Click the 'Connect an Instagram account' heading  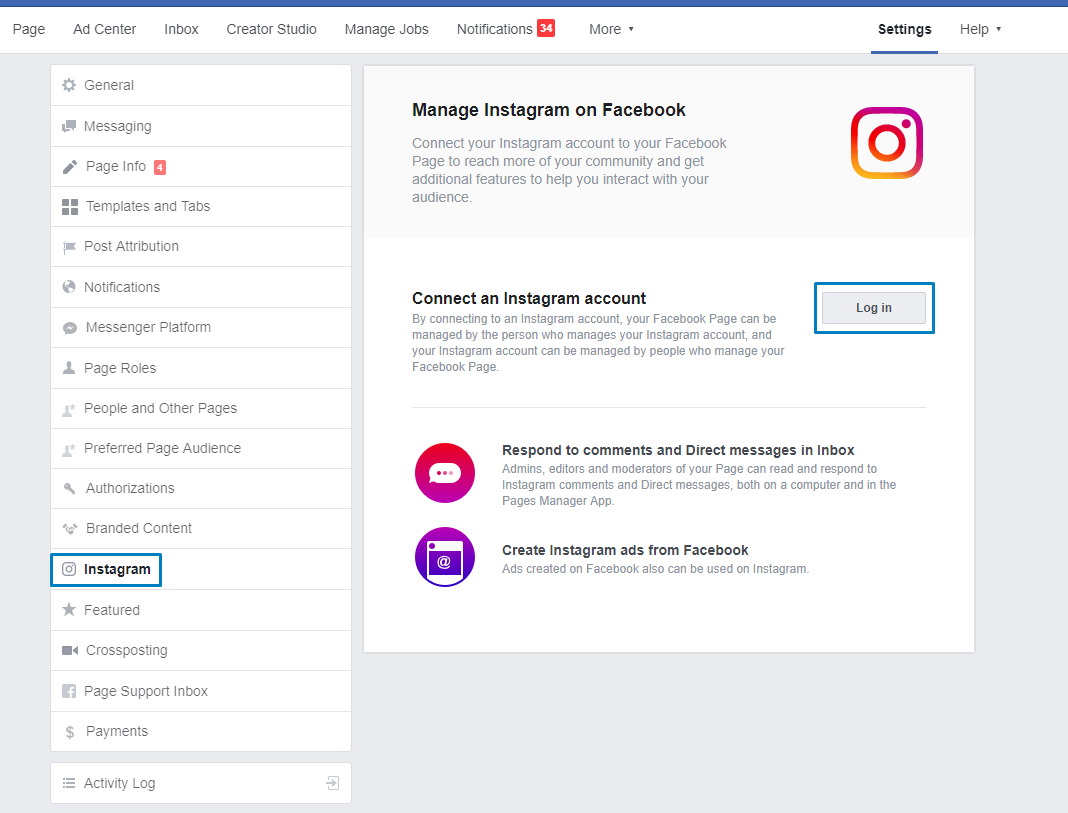(x=529, y=298)
